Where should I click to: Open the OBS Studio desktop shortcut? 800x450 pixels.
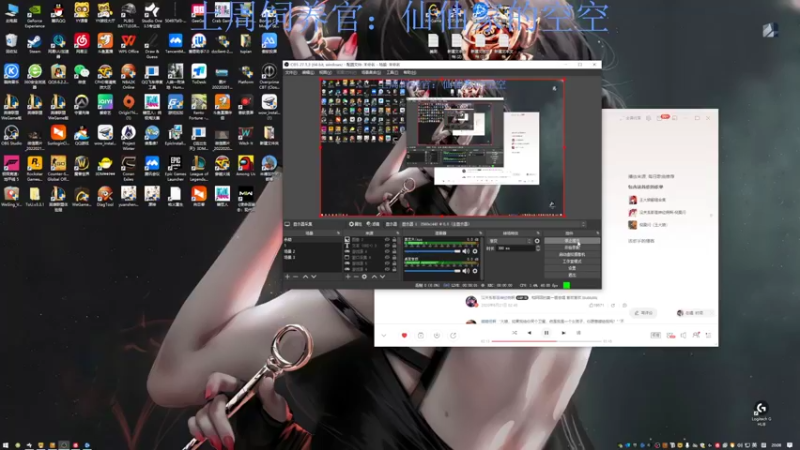[x=11, y=136]
